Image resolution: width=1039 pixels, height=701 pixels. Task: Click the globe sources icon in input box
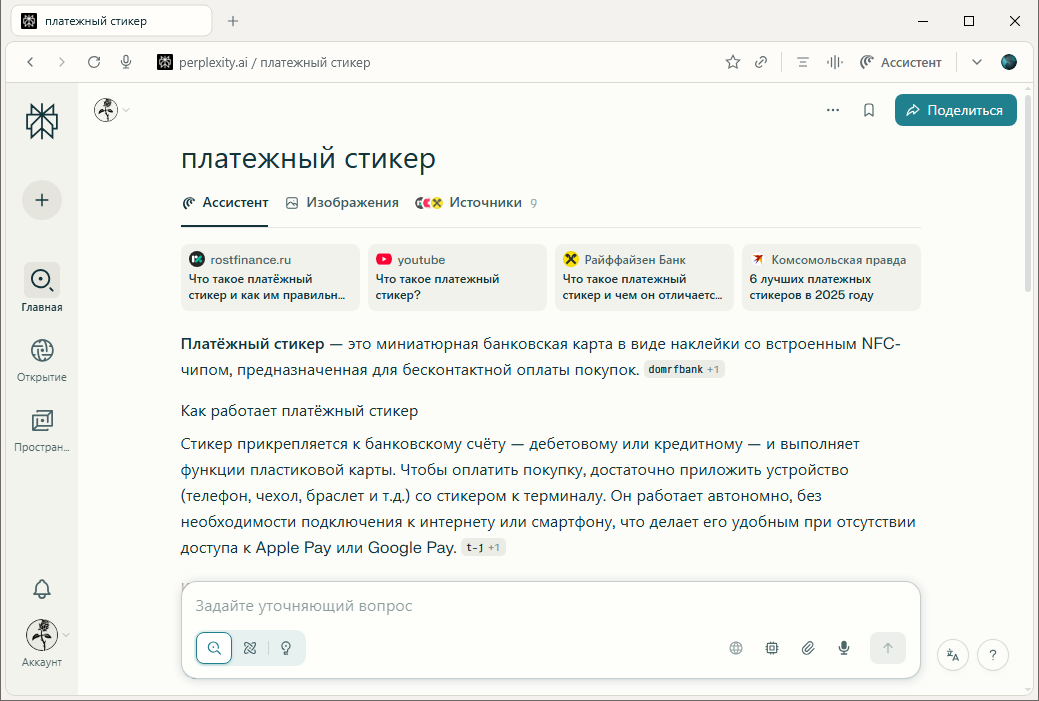736,648
